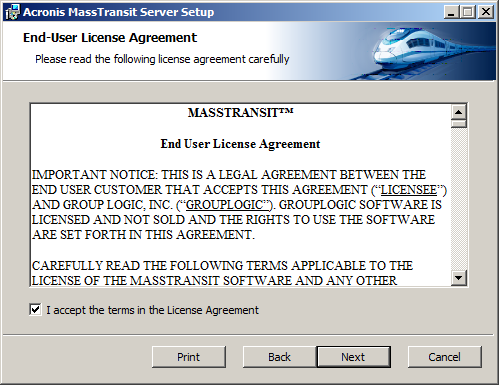This screenshot has height=385, width=499.
Task: Proceed with the Next button
Action: [353, 357]
